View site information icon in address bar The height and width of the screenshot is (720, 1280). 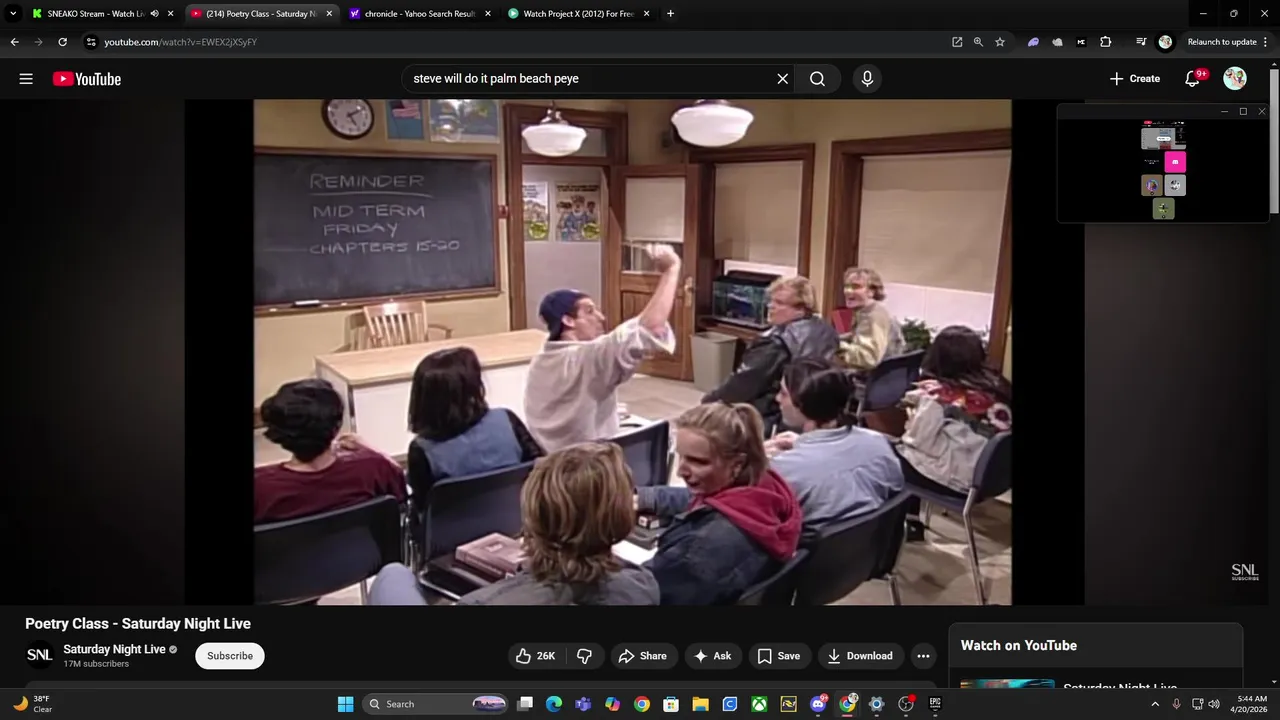coord(91,42)
